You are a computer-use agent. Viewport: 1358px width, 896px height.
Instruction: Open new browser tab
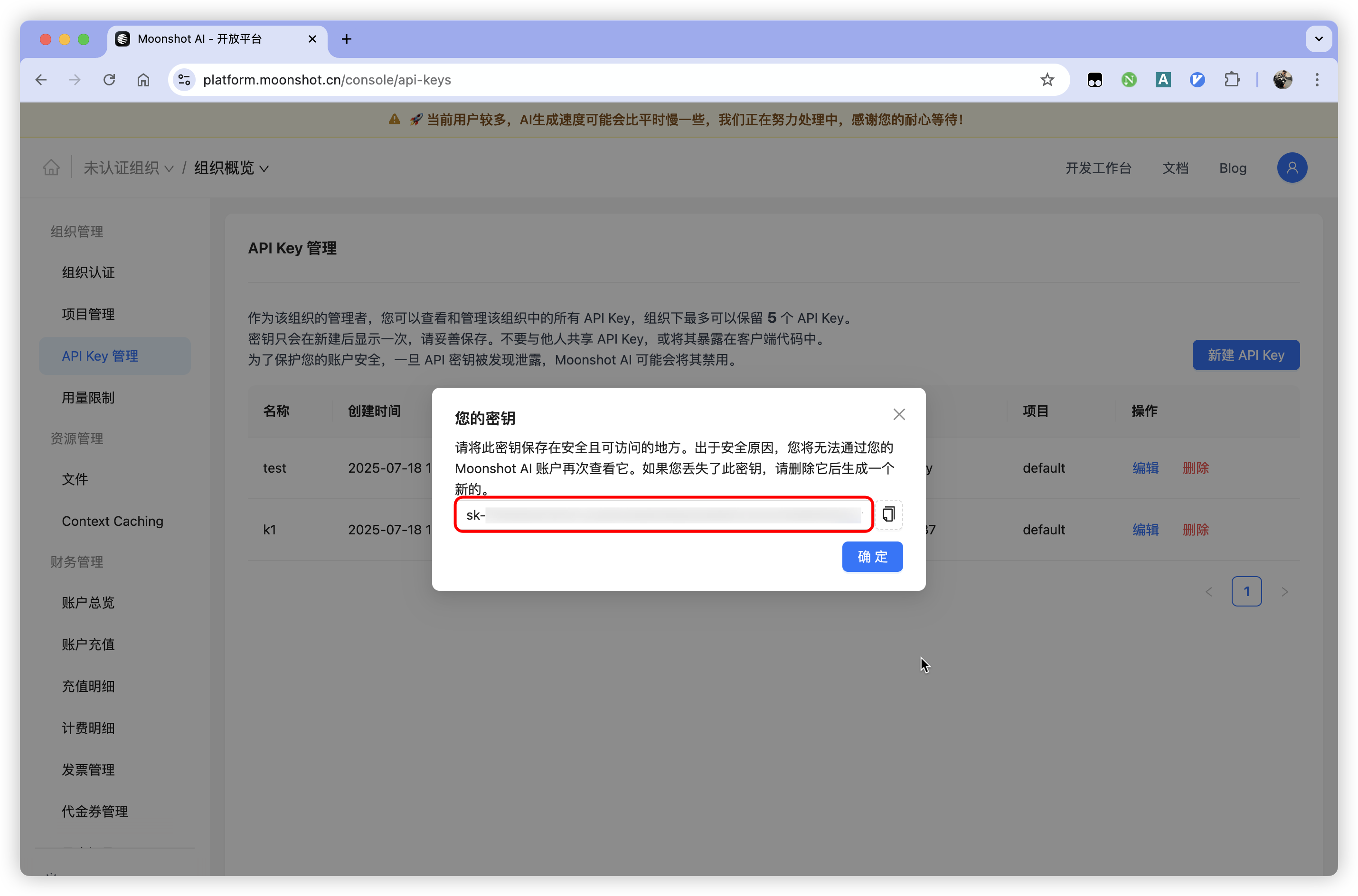346,39
